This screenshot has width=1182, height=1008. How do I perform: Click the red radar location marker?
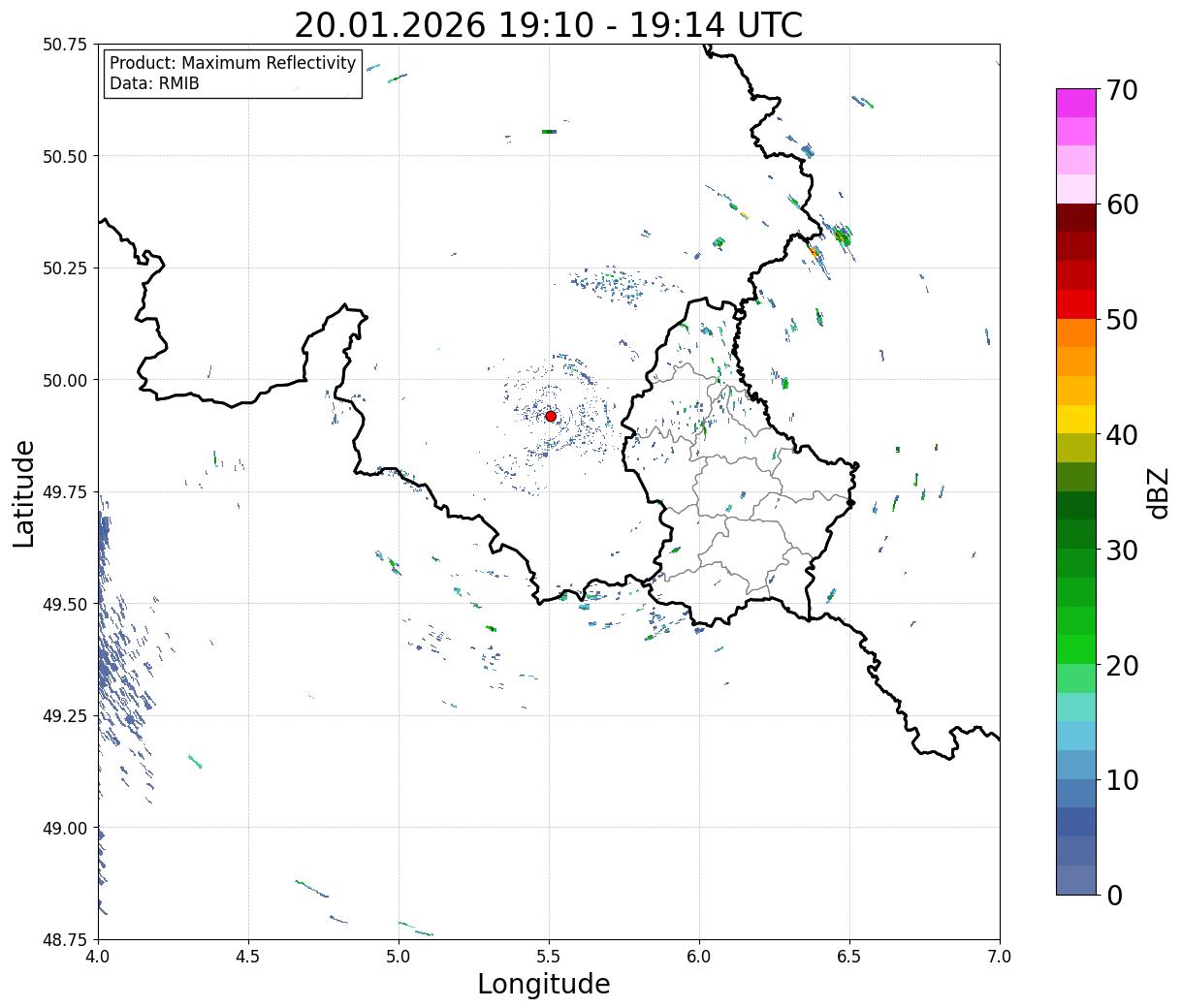click(551, 416)
